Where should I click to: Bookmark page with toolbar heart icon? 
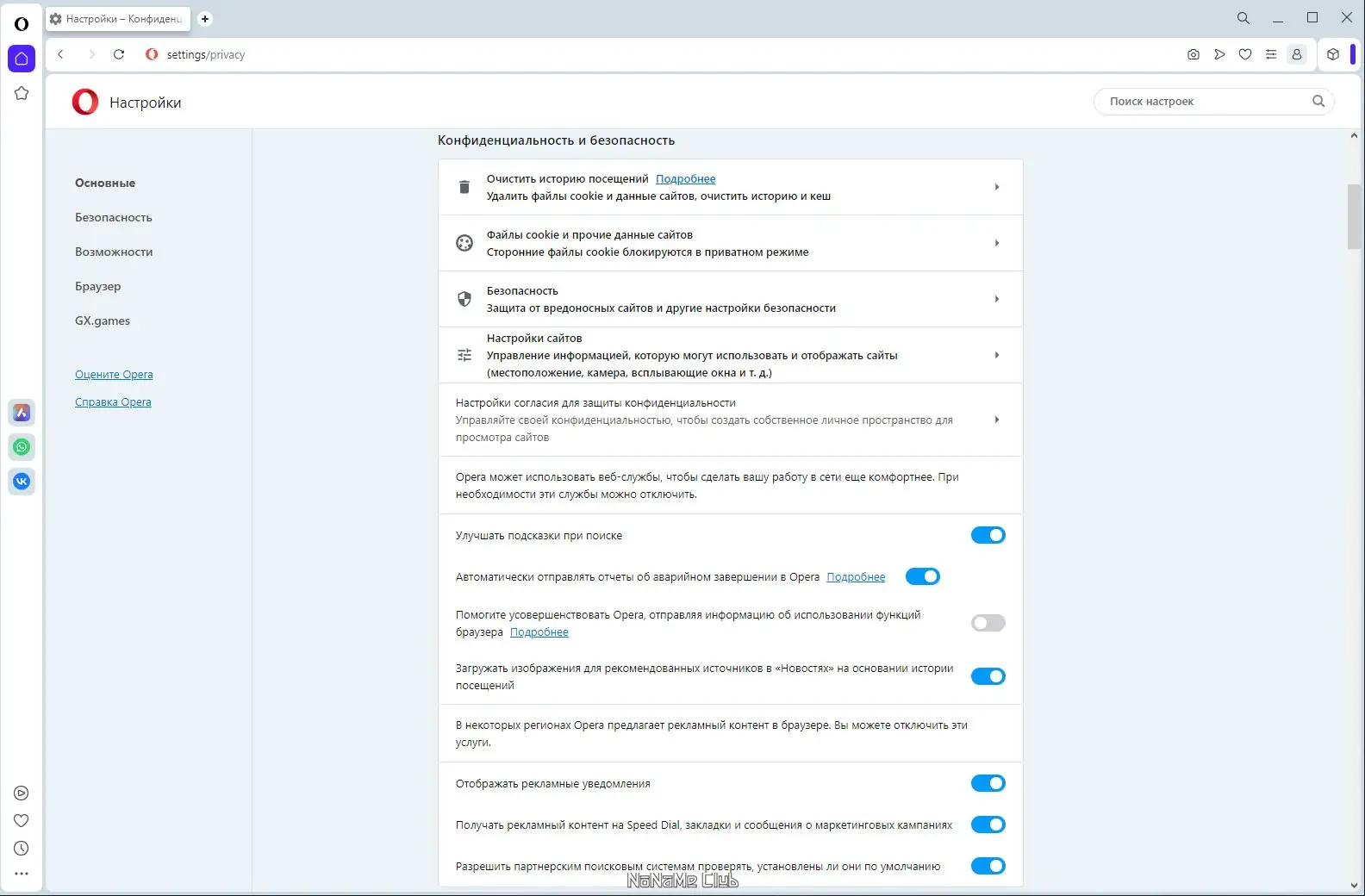click(x=1245, y=54)
